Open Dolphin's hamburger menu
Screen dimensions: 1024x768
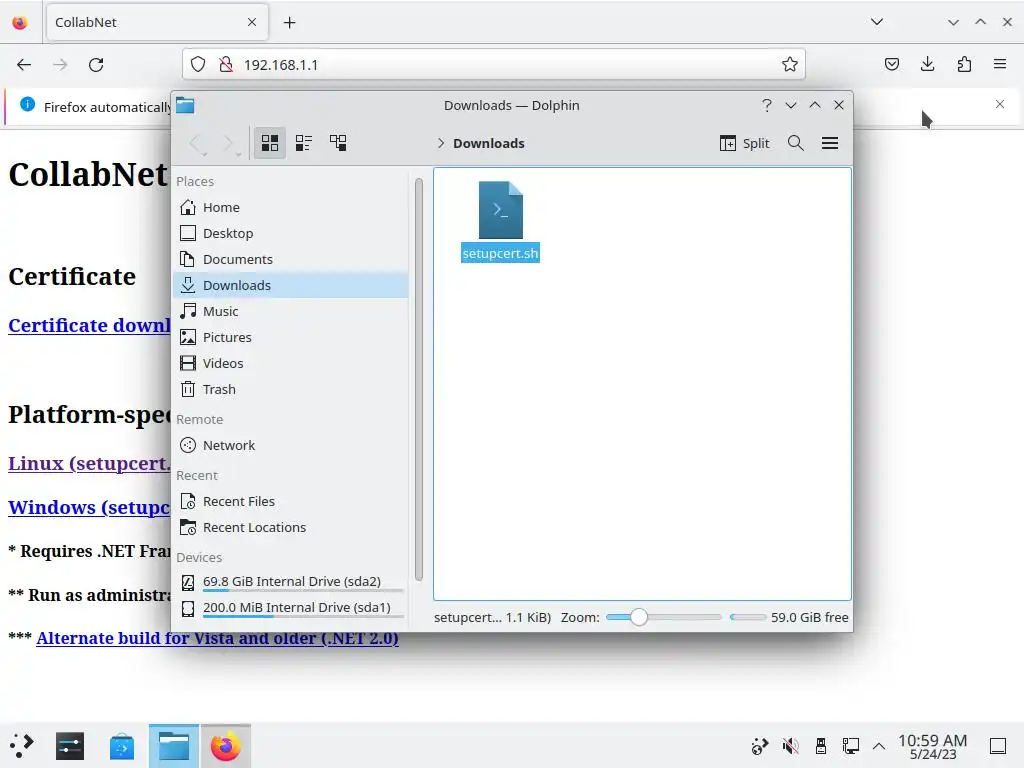click(830, 143)
